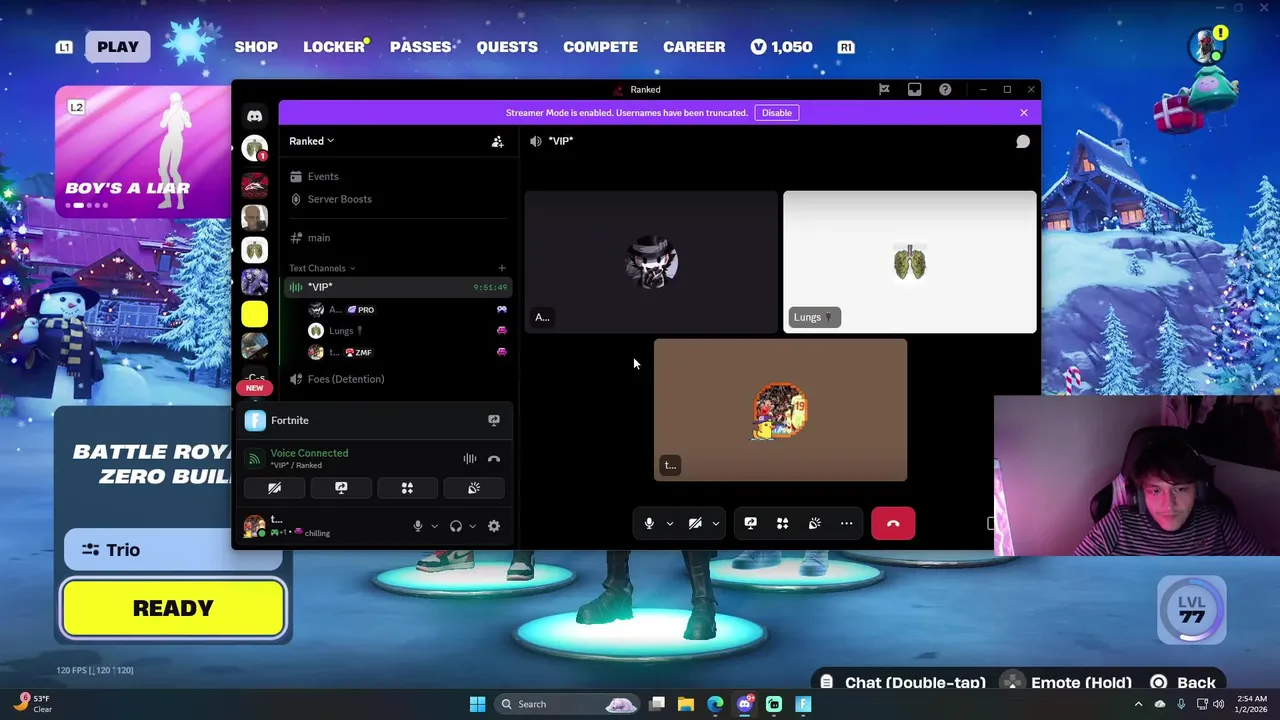Open microphone options arrow in call controls

pos(669,523)
